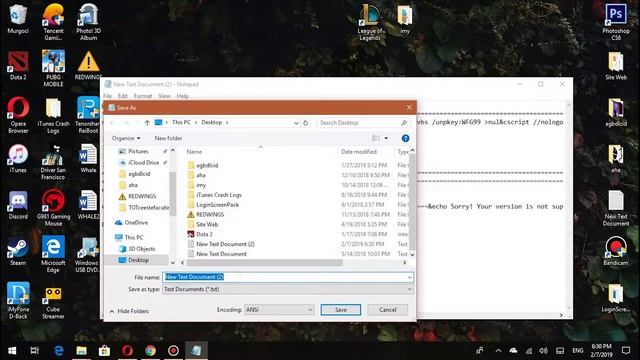Open the Bandicam desktop shortcut

[616, 251]
